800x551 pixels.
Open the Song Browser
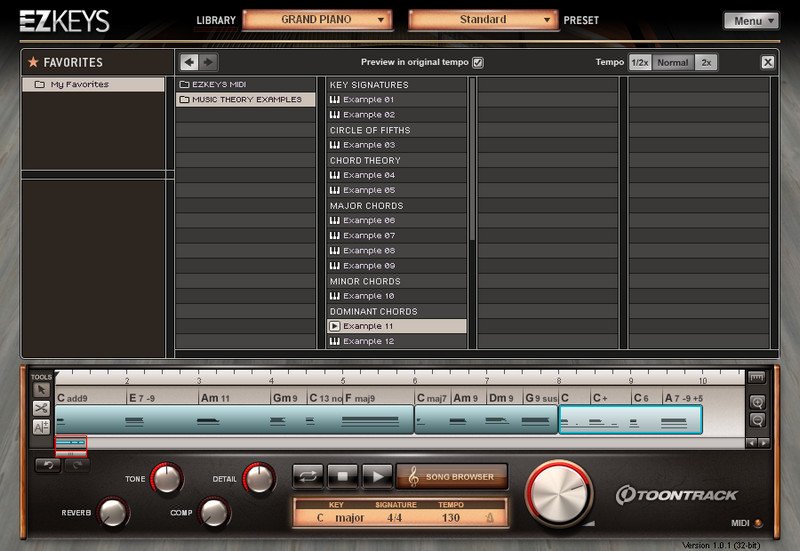[451, 476]
